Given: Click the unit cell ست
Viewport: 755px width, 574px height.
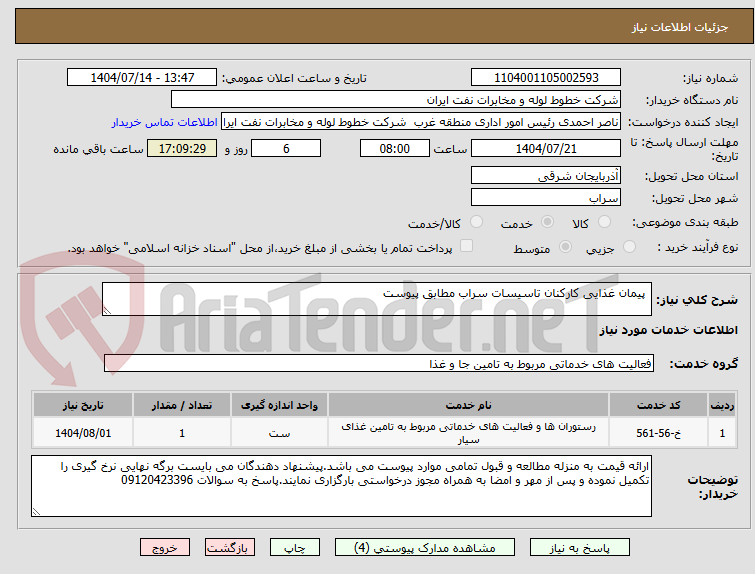Looking at the screenshot, I should click(x=279, y=433).
